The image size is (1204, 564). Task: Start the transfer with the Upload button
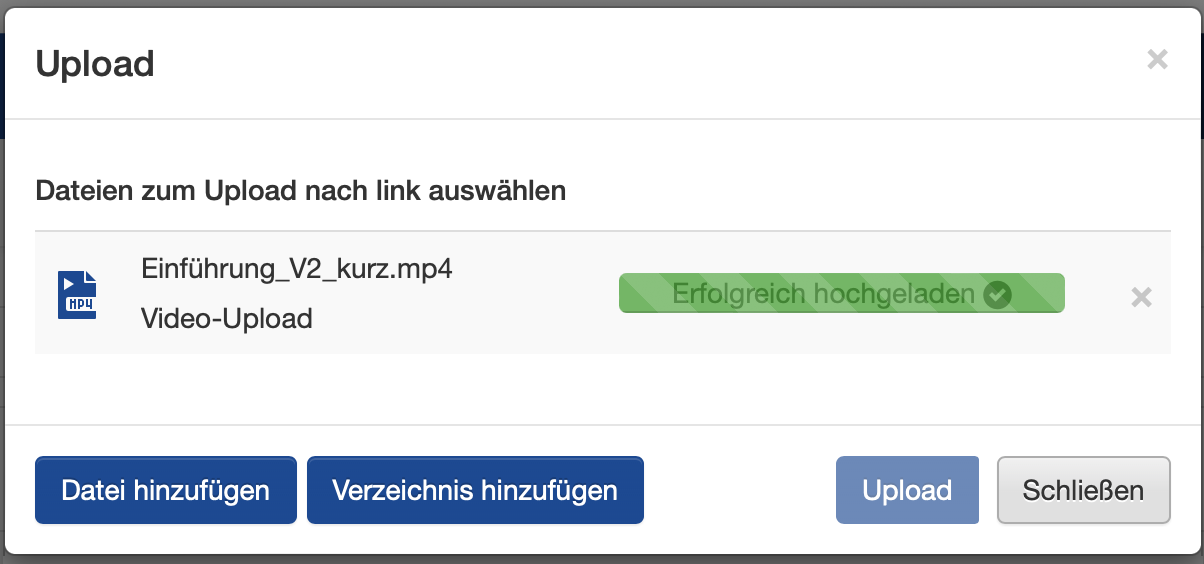coord(907,490)
